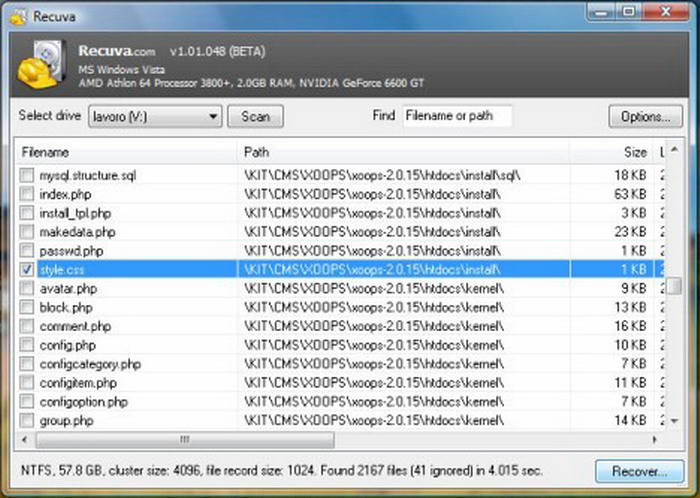Sort by the Filename column header
Image resolution: width=700 pixels, height=498 pixels.
pos(126,152)
